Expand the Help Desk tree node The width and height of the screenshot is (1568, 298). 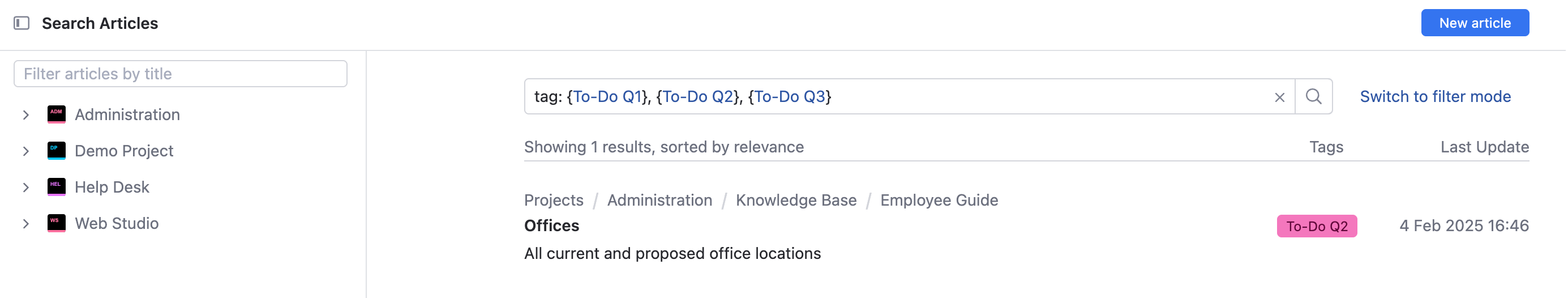(26, 187)
